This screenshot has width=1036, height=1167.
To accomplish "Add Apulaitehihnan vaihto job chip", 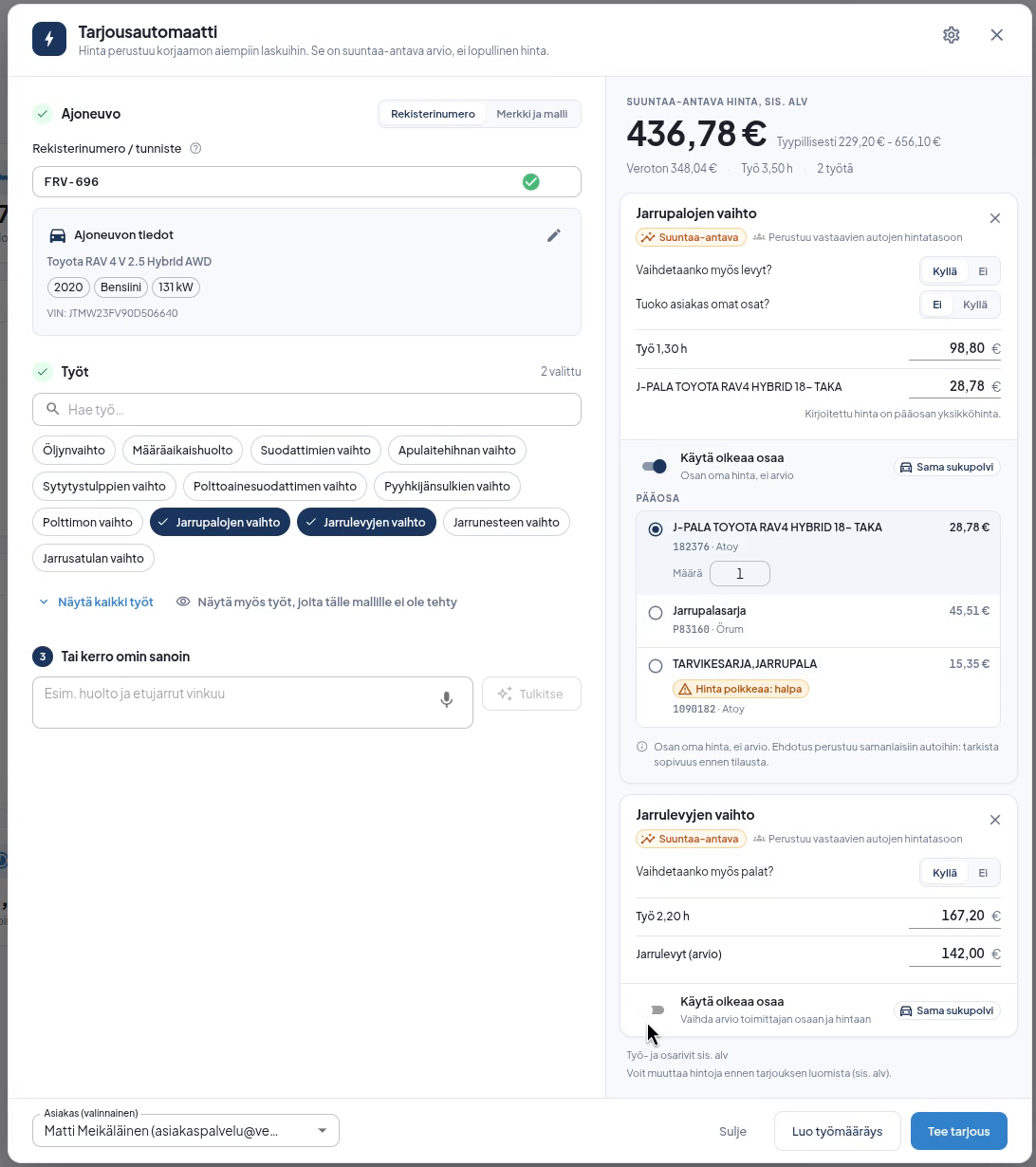I will point(457,450).
